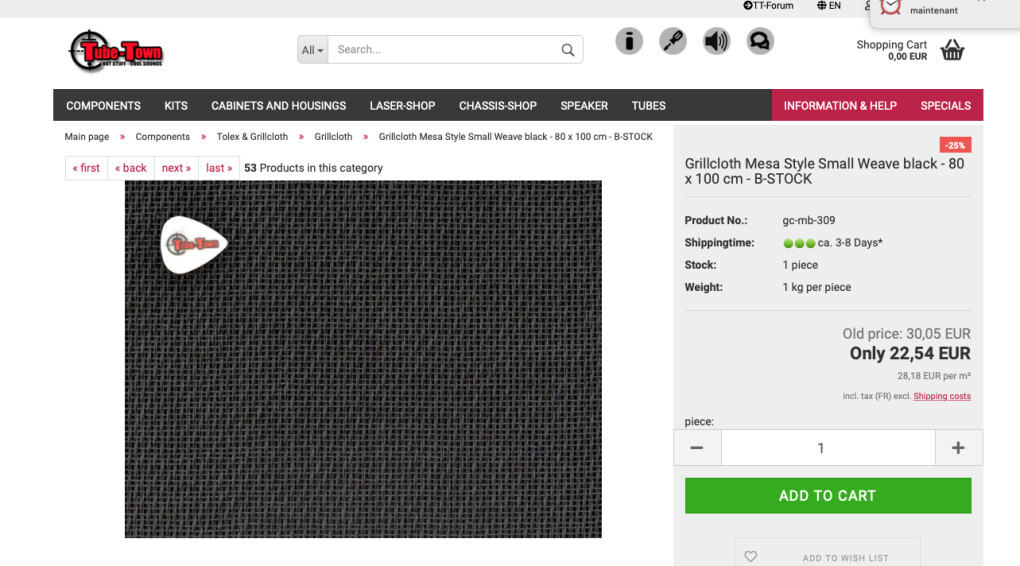This screenshot has width=1020, height=566.
Task: Open INFORMATION & HELP menu
Action: point(840,105)
